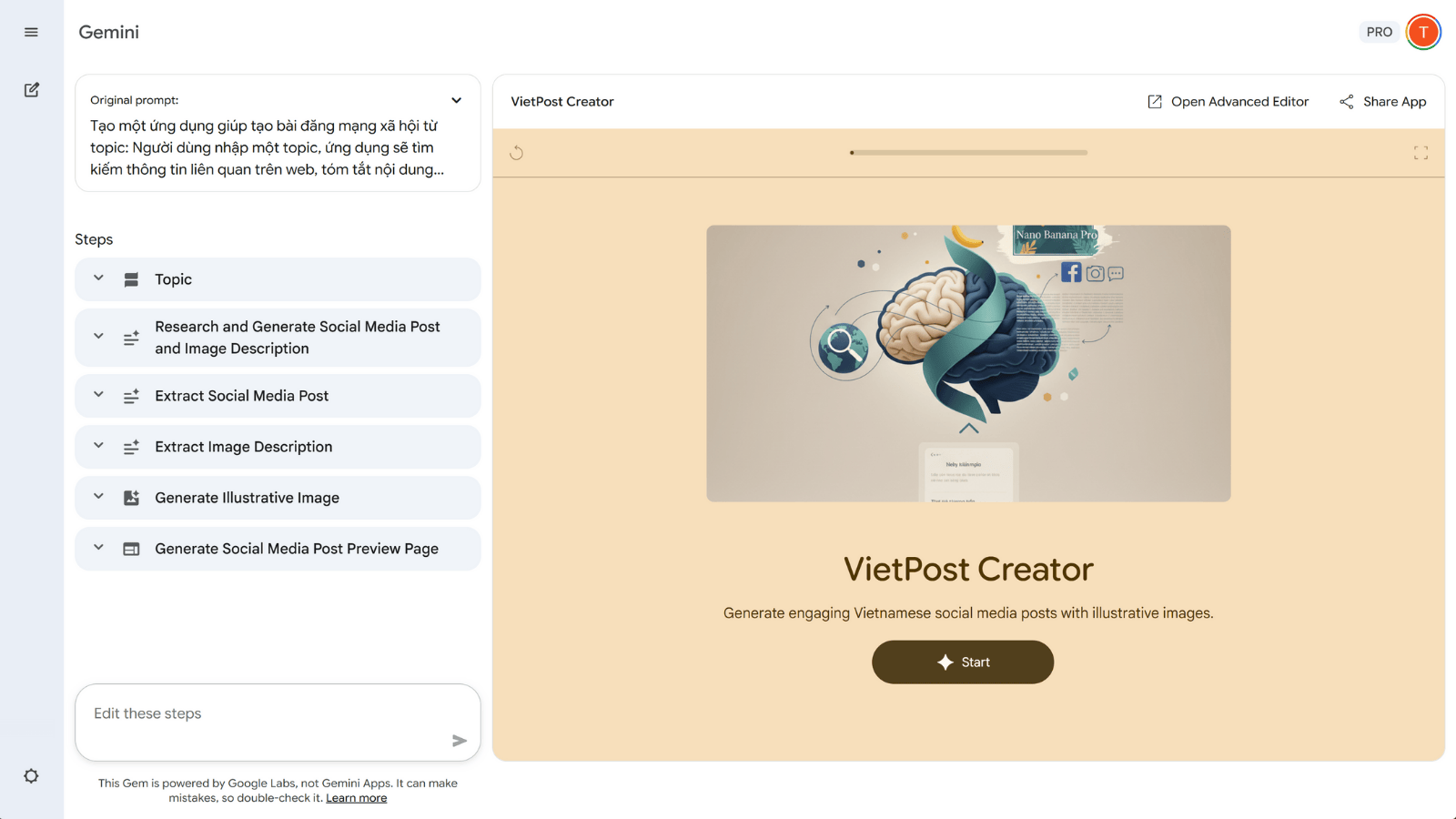Click the PRO badge

pos(1379,32)
